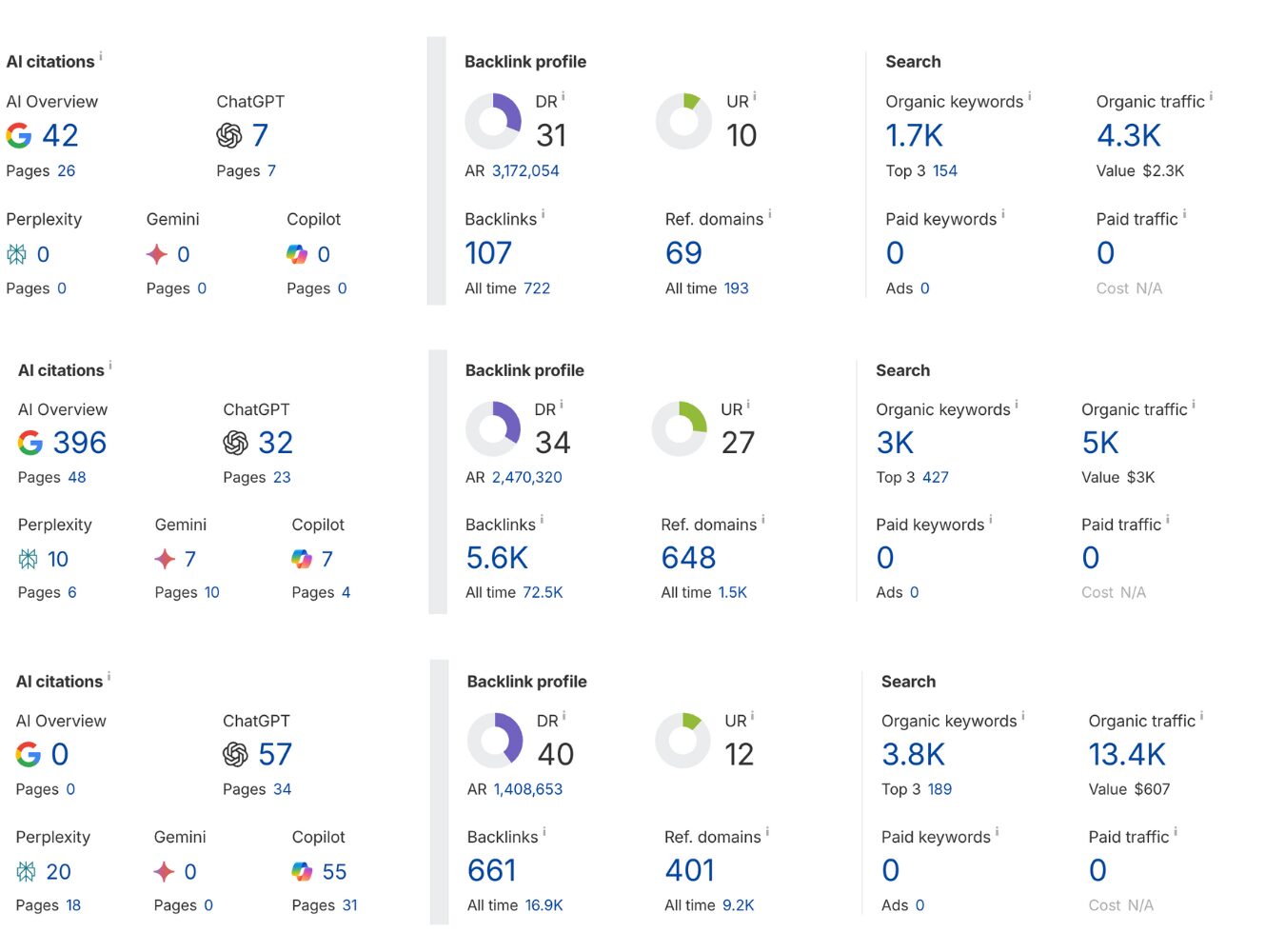Click the Google icon beside AI Overview 42

(x=19, y=136)
